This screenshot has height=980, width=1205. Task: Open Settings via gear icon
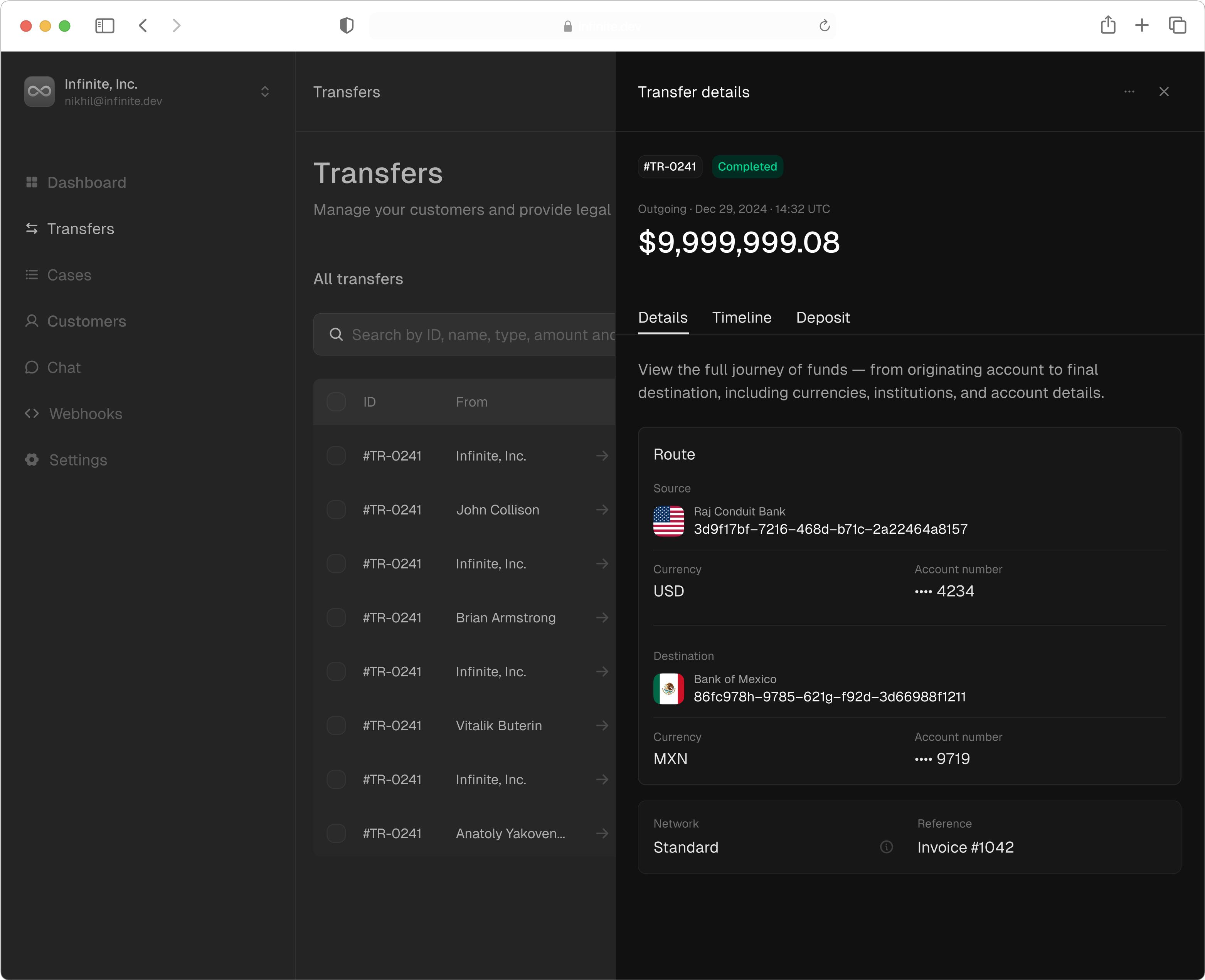(x=32, y=460)
